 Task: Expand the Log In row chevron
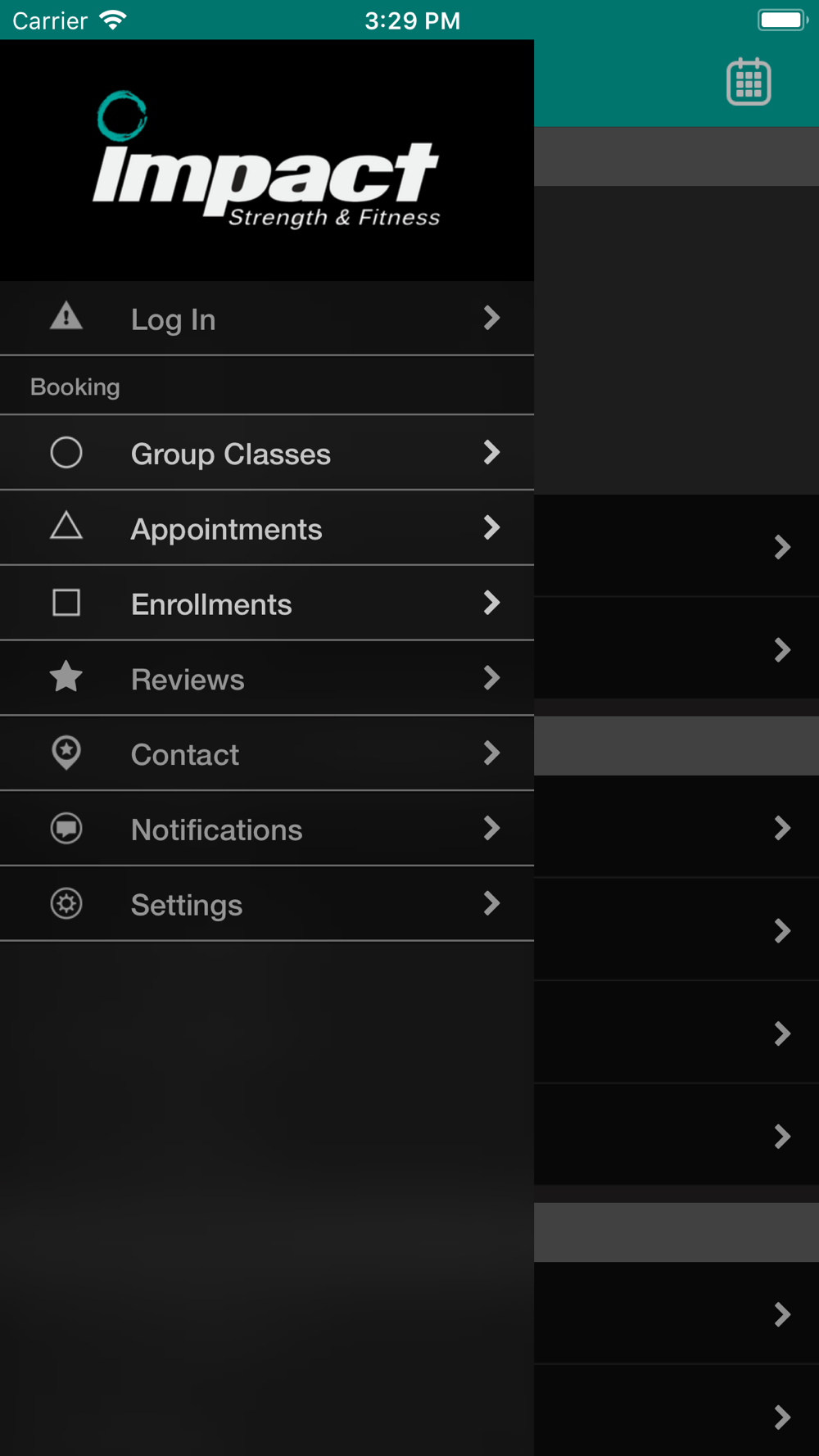[x=491, y=318]
